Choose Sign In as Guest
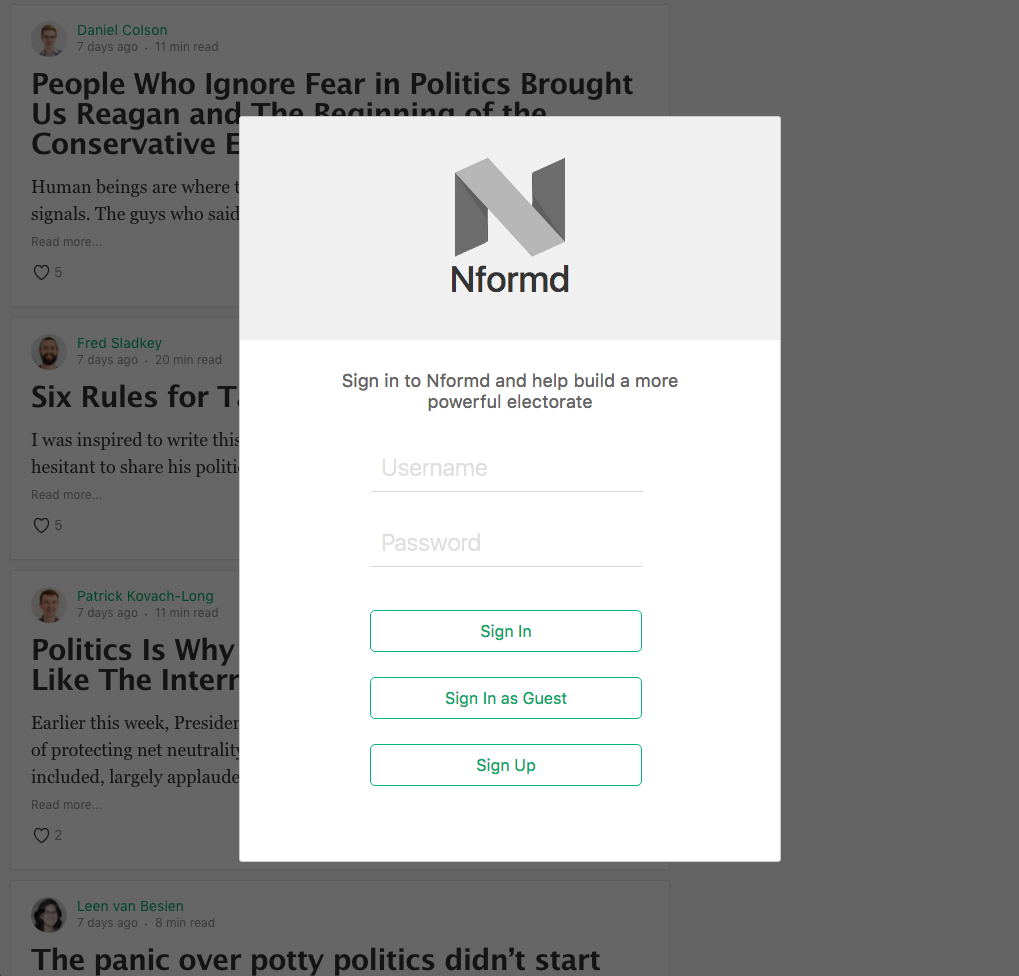Image resolution: width=1019 pixels, height=976 pixels. (x=506, y=698)
